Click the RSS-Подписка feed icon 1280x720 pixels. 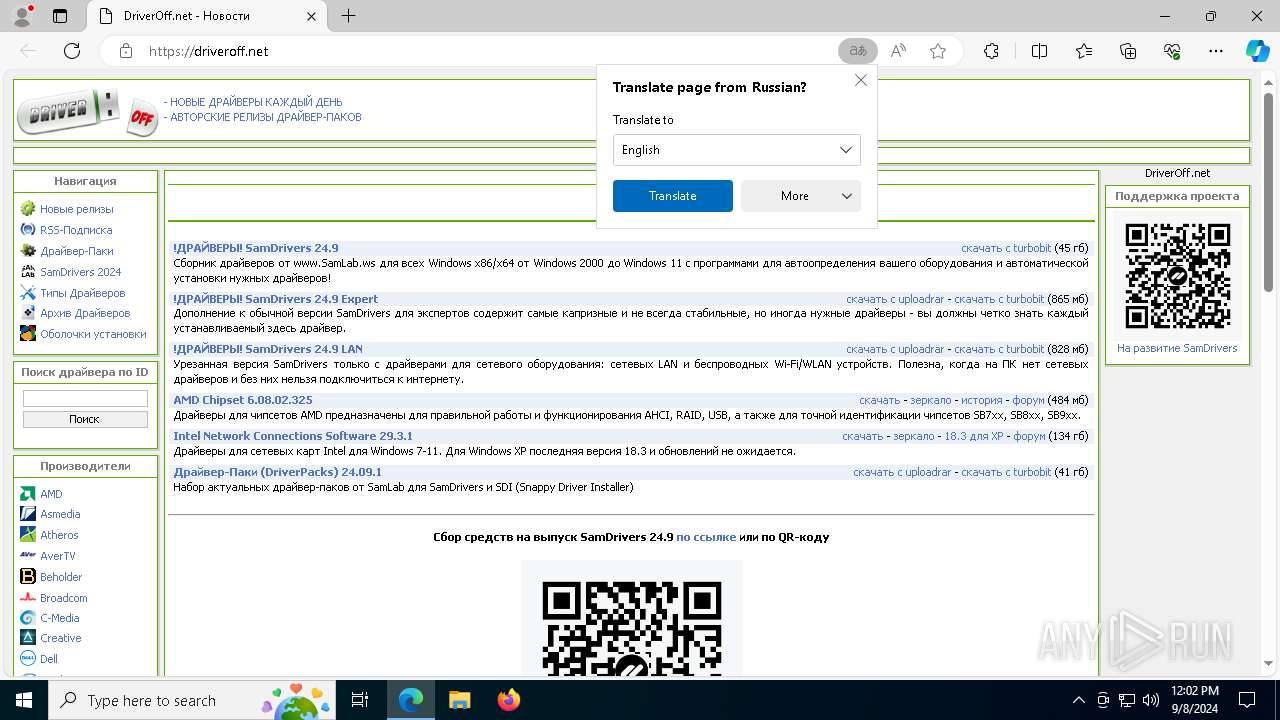28,230
